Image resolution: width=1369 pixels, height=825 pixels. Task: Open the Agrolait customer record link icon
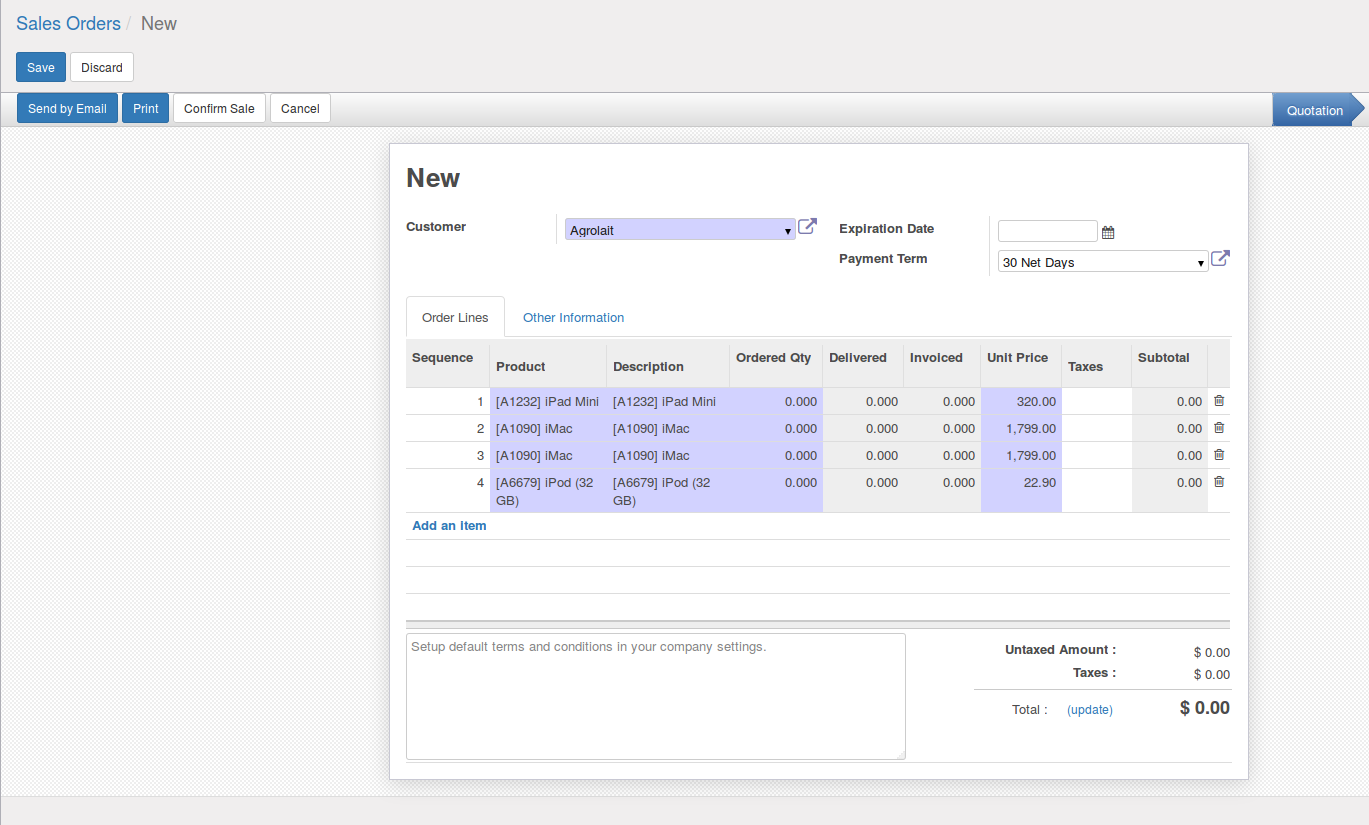click(807, 227)
